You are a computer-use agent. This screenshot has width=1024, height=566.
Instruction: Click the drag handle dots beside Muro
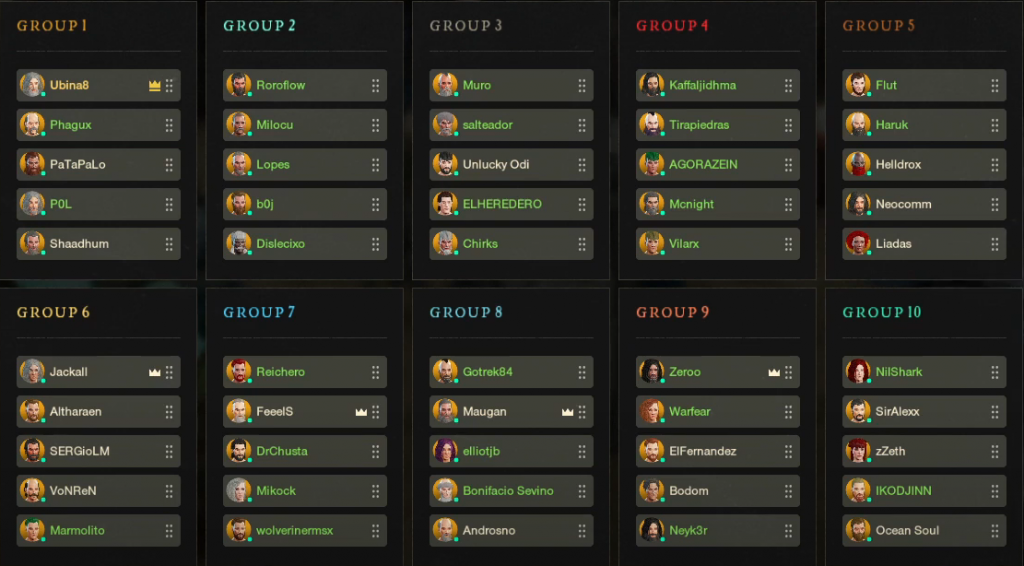[582, 86]
